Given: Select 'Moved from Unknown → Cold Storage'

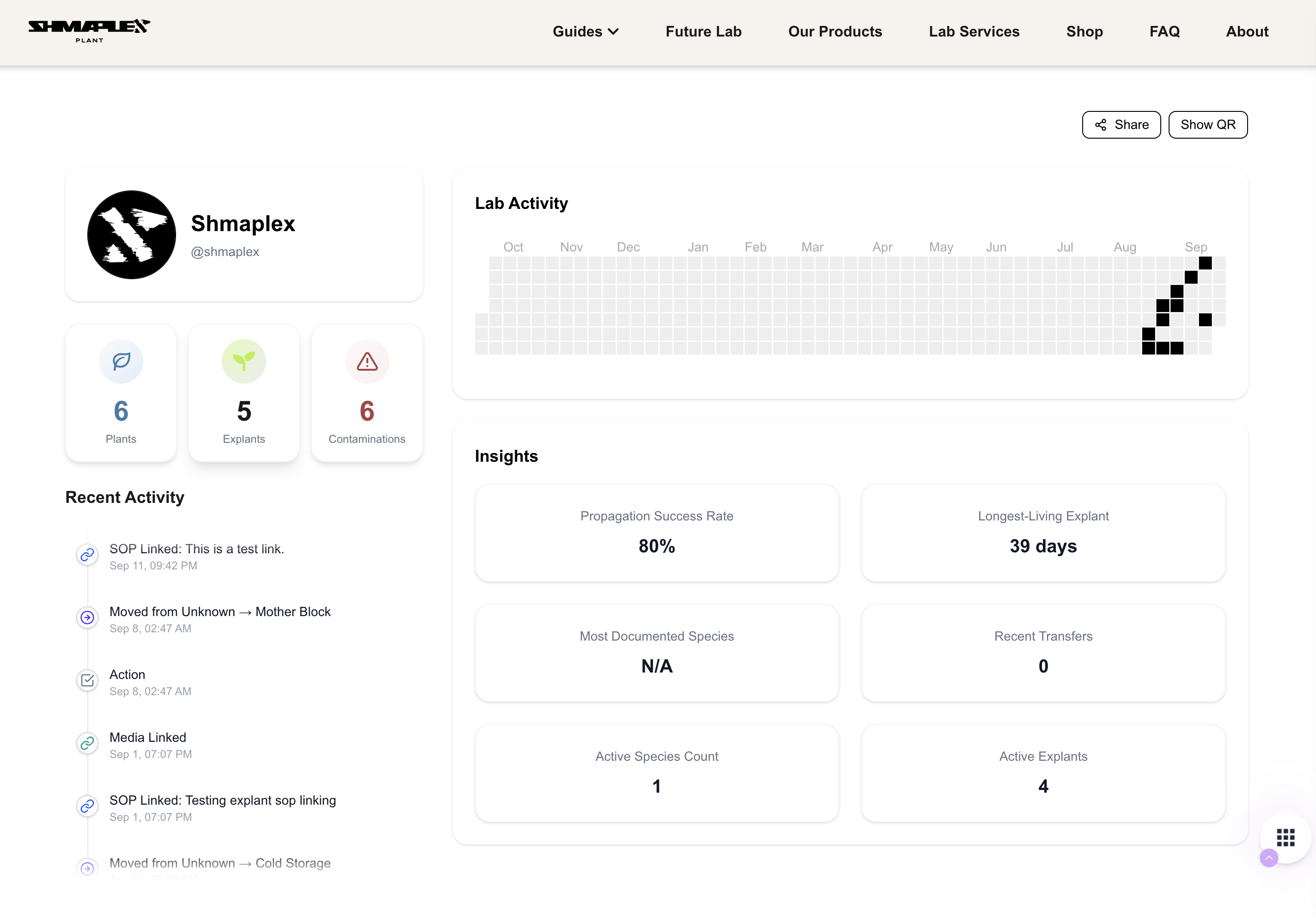Looking at the screenshot, I should tap(220, 863).
